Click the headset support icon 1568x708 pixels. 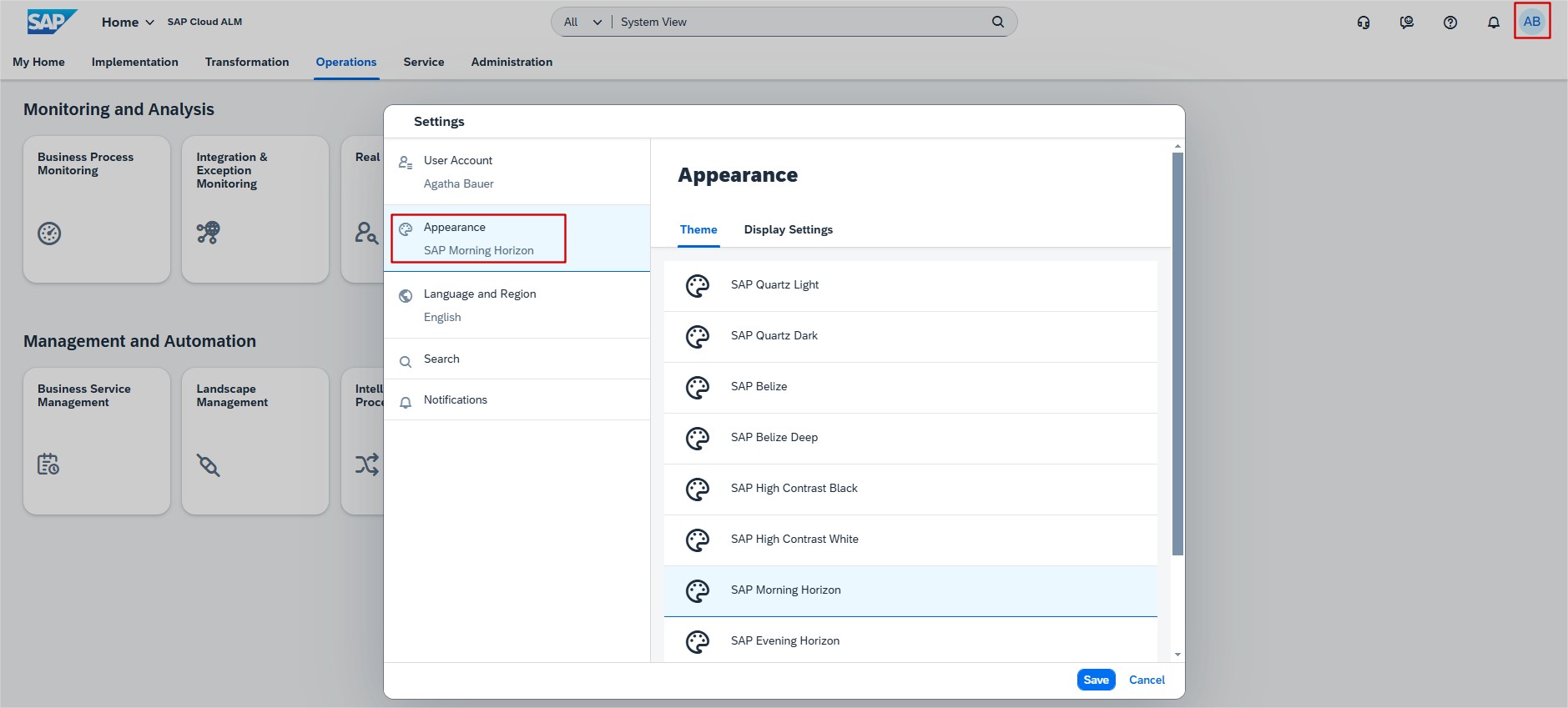click(1363, 23)
